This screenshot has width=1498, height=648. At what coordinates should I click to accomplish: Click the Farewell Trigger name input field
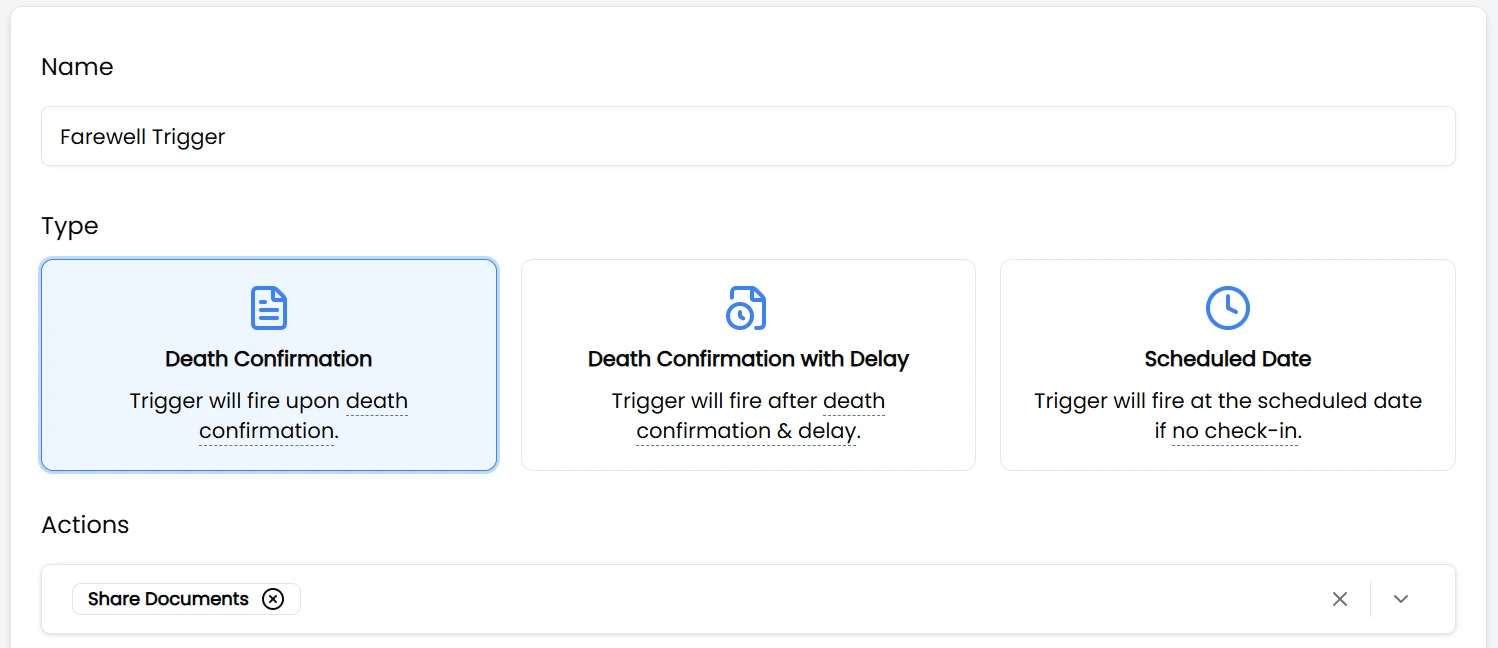pyautogui.click(x=747, y=136)
